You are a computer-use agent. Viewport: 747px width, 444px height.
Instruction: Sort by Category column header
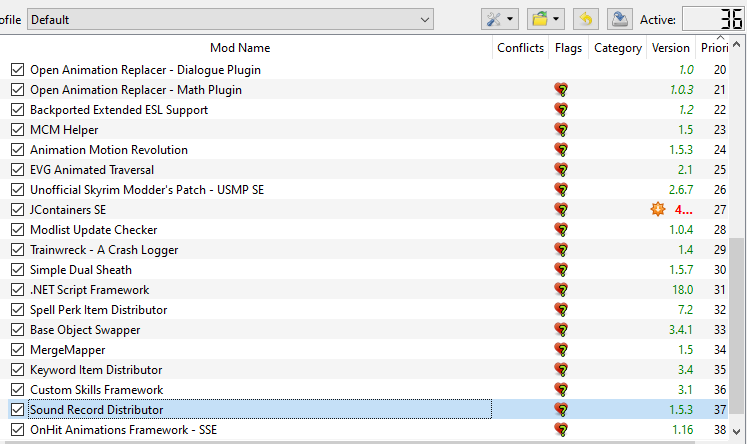coord(618,48)
